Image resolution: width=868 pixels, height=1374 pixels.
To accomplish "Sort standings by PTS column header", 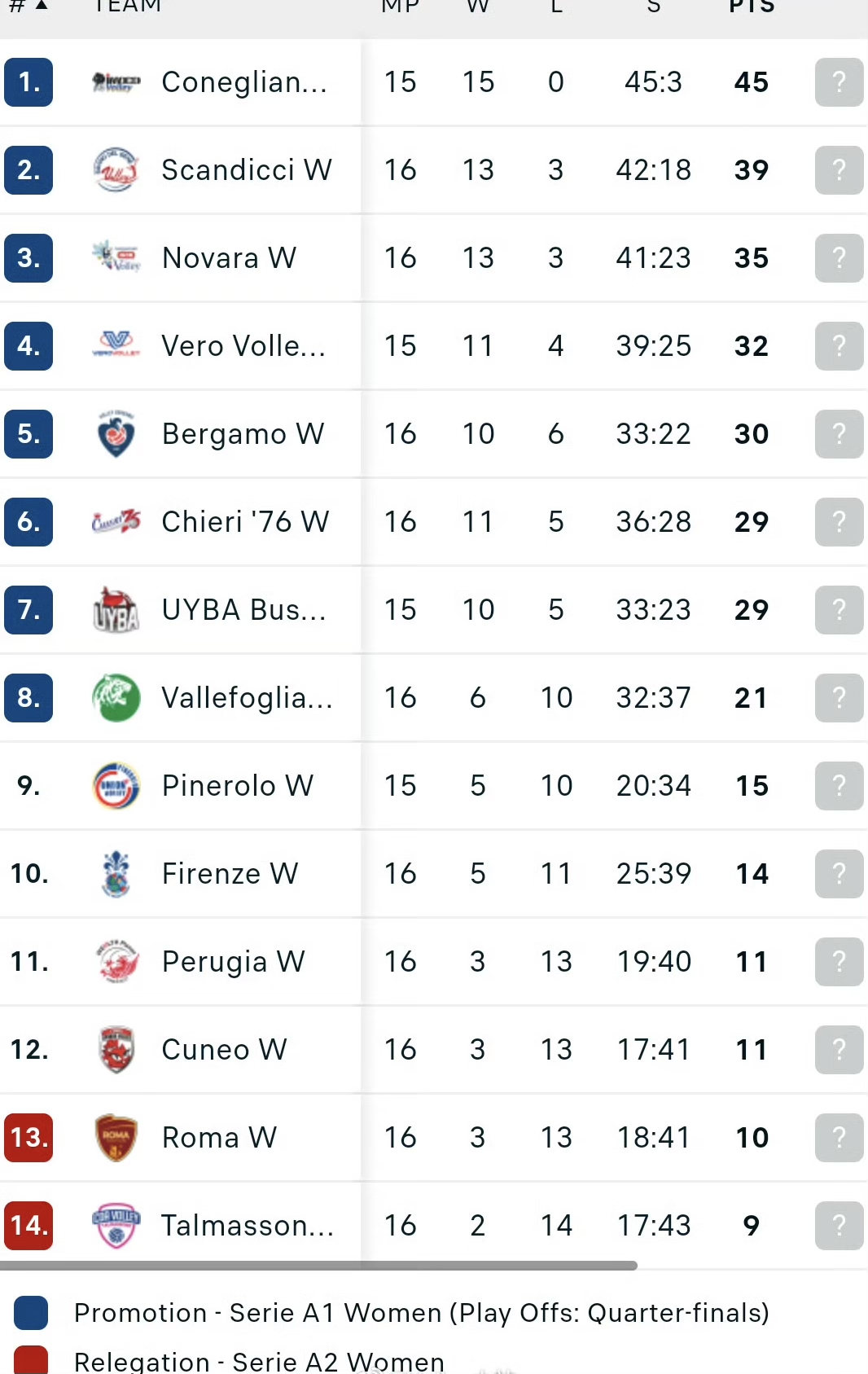I will tap(752, 7).
